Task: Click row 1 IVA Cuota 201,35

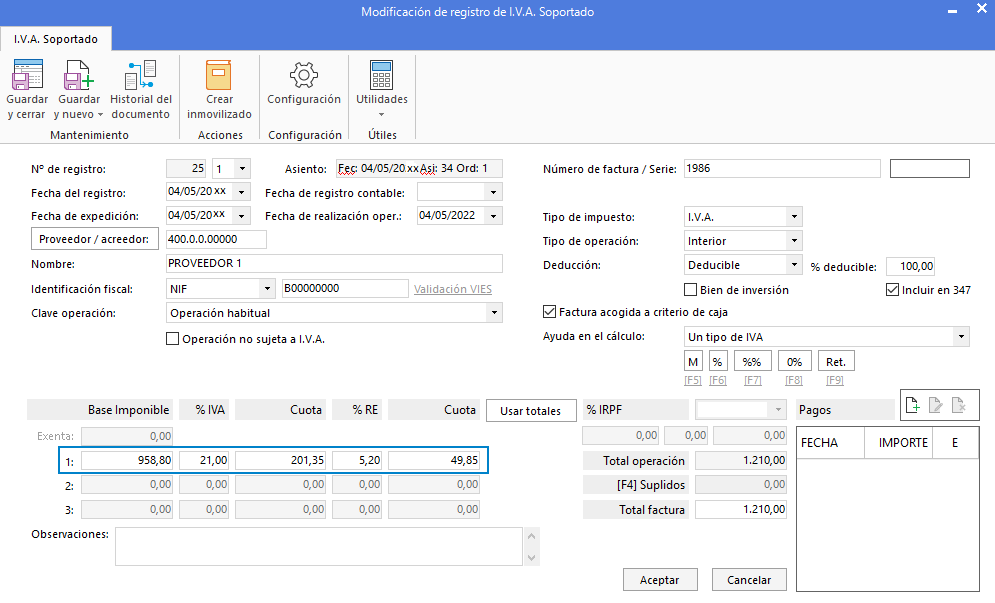Action: (x=280, y=460)
